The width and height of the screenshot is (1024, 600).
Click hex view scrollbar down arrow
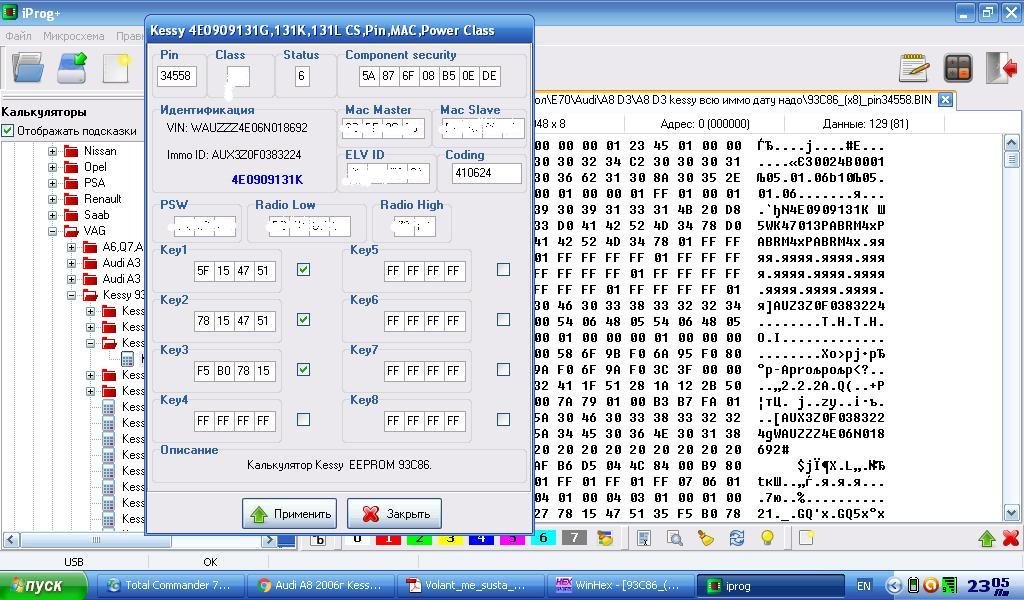1011,513
